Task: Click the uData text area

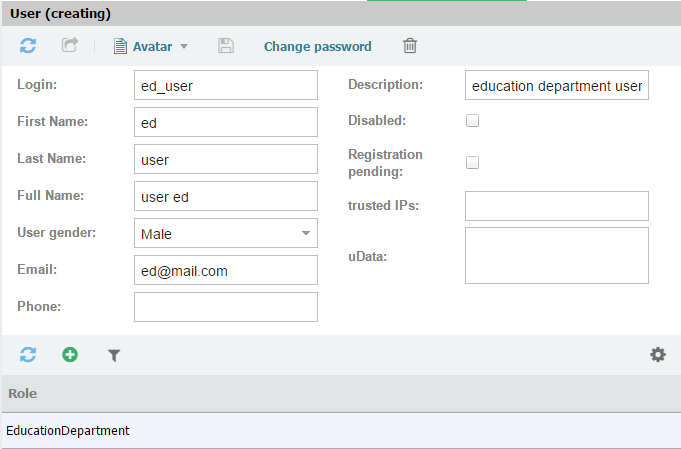Action: point(557,255)
